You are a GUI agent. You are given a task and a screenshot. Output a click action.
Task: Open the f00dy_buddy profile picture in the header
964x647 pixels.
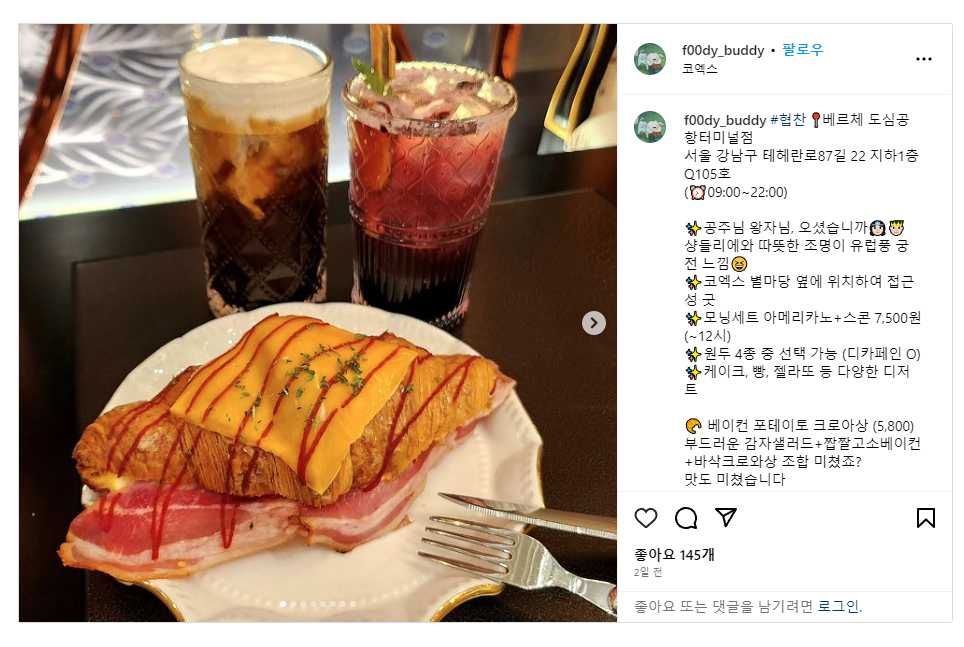click(x=650, y=59)
